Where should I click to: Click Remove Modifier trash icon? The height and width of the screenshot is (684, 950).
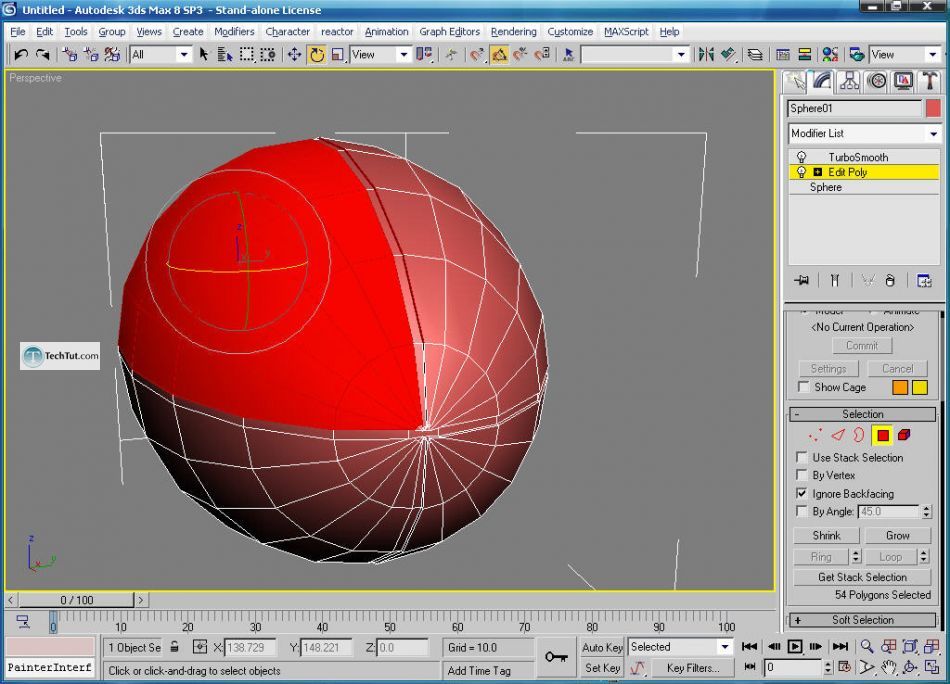[x=890, y=281]
